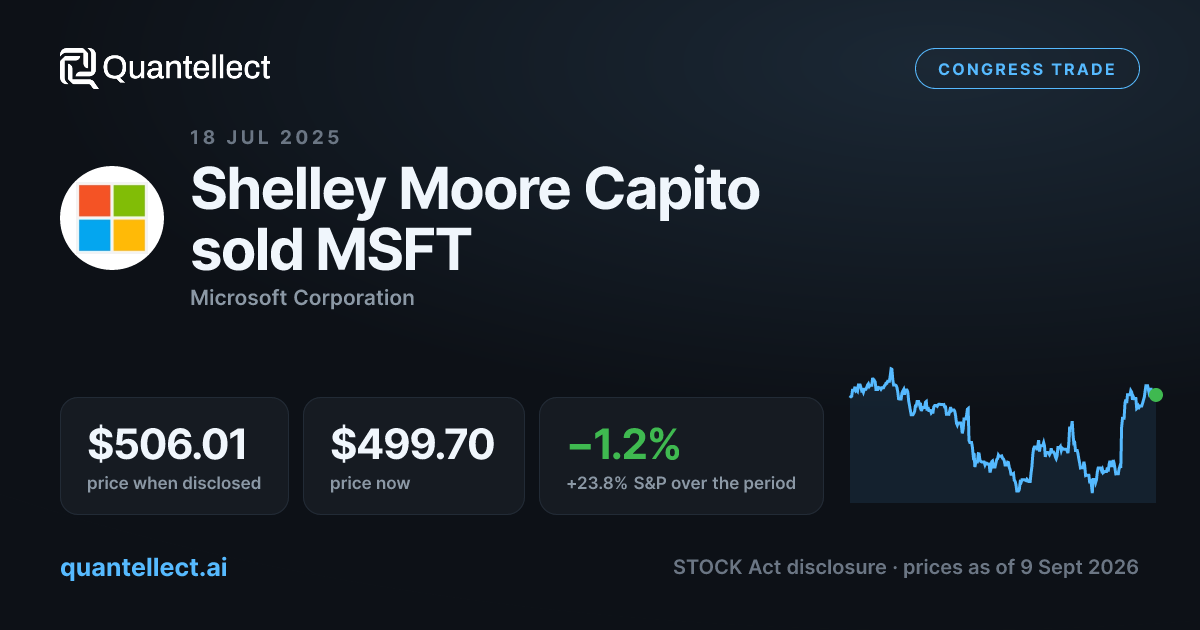Select the Congress Trade badge

point(1027,69)
